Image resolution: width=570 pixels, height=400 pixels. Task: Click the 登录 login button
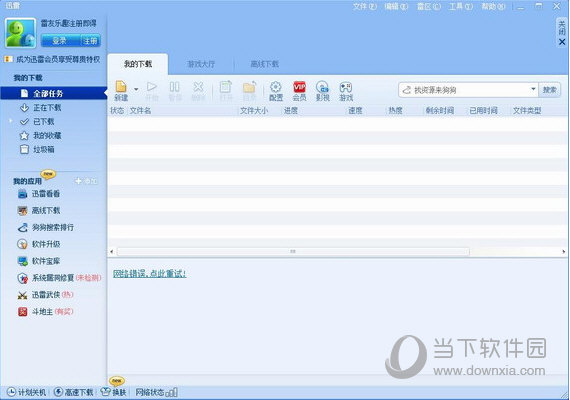pos(60,41)
